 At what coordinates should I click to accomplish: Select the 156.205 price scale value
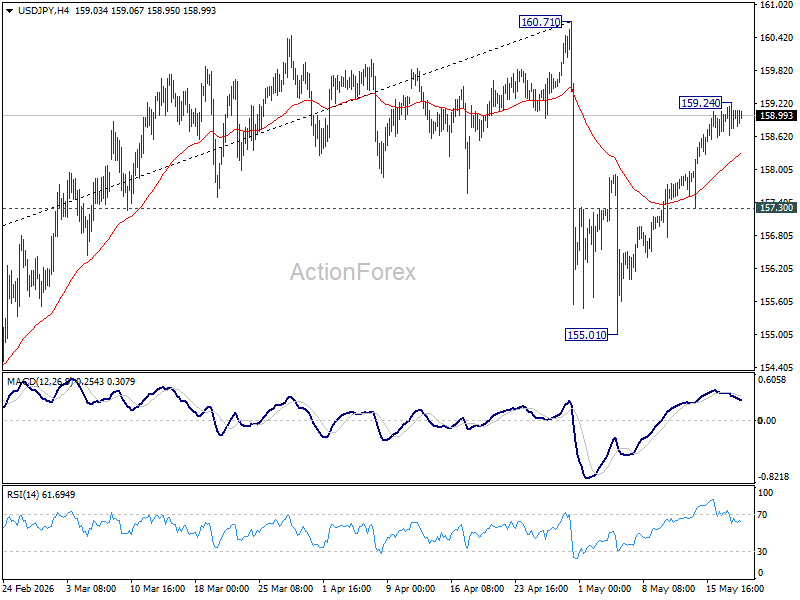(777, 269)
